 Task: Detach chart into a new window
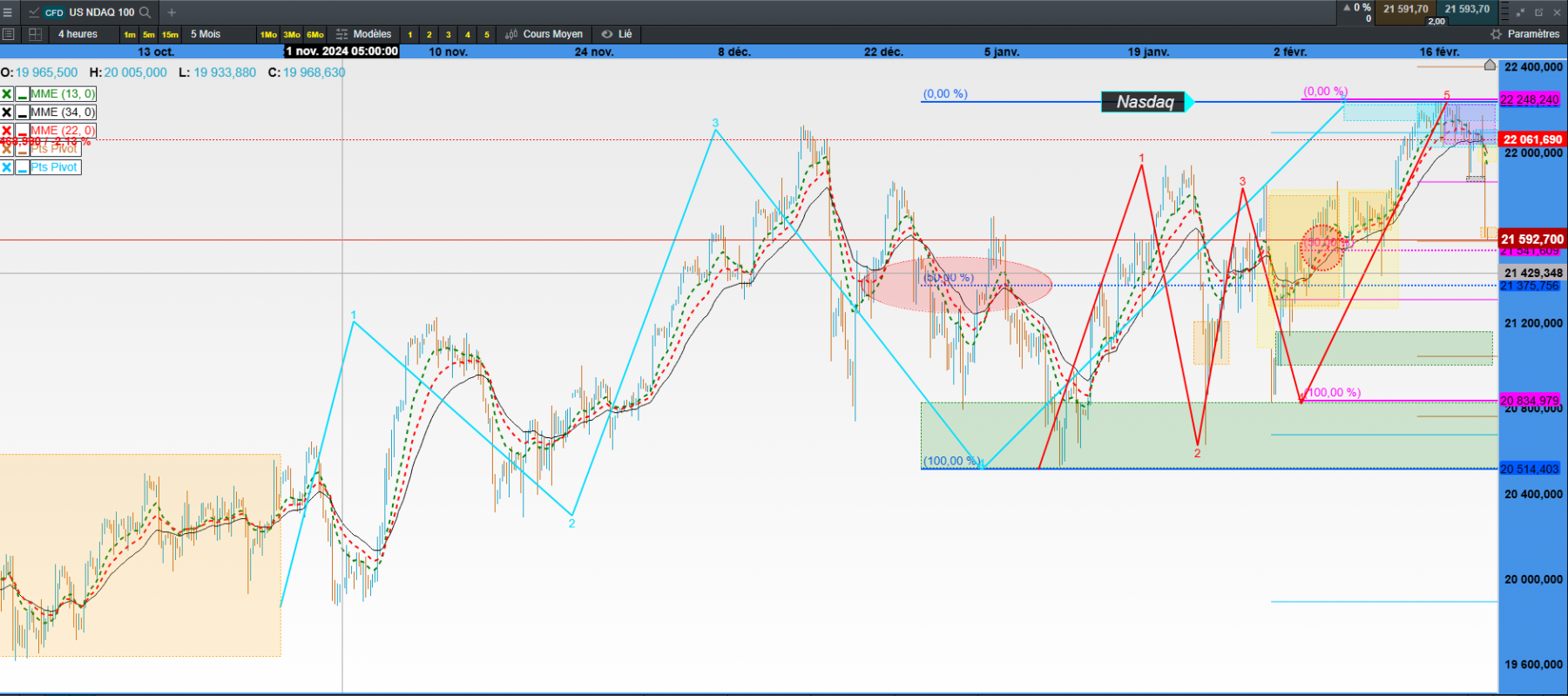(x=1538, y=12)
